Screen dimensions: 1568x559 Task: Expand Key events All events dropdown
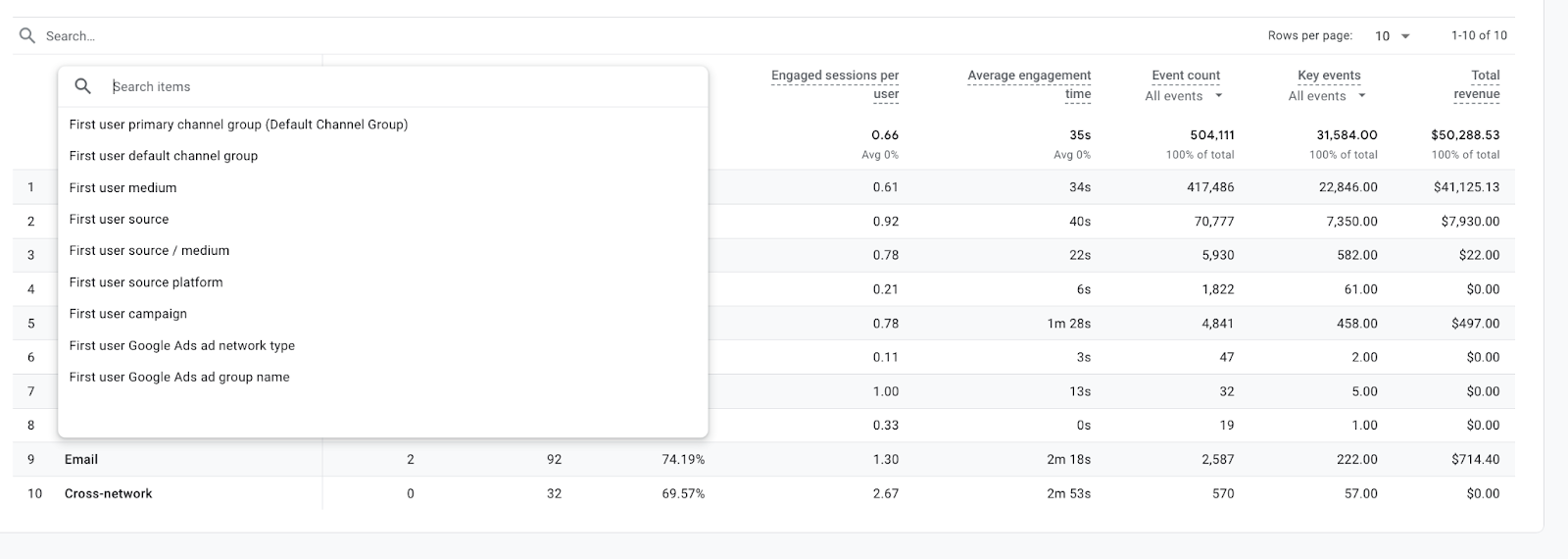click(1327, 96)
